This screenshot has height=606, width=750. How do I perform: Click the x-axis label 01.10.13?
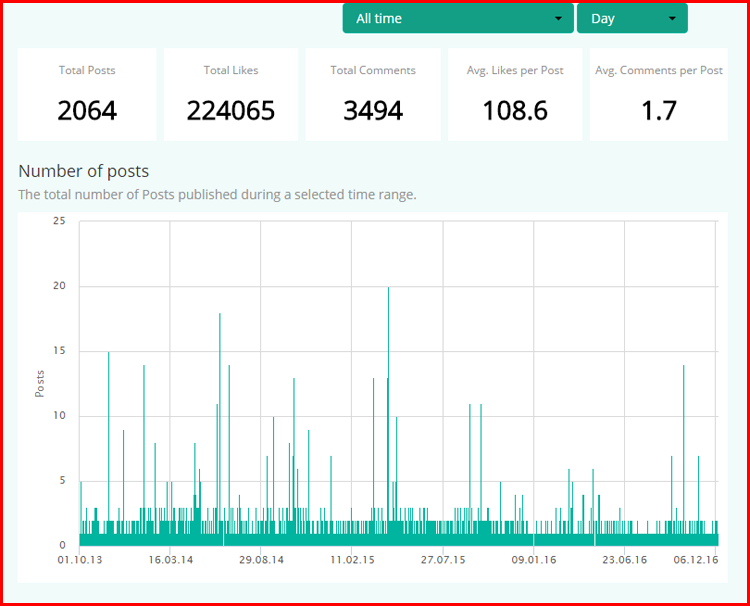tap(80, 560)
